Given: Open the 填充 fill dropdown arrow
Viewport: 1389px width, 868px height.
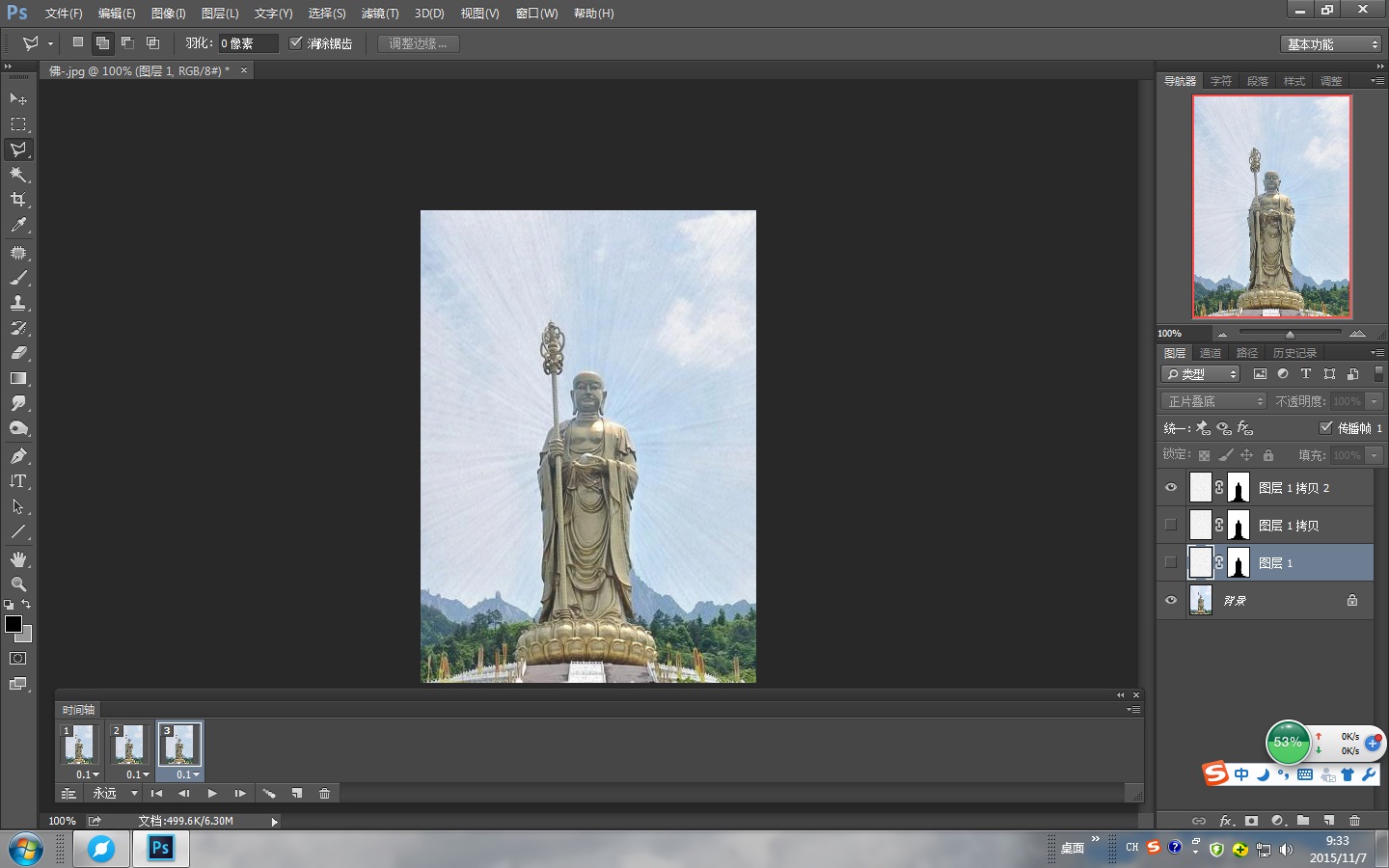Looking at the screenshot, I should point(1375,455).
